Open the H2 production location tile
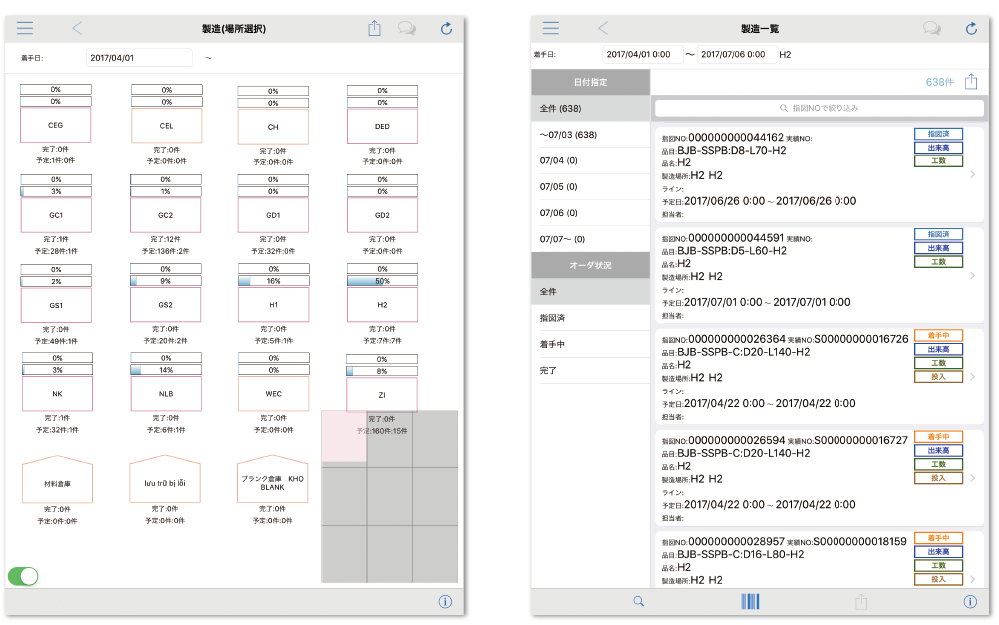Screen dimensions: 999x625 tap(382, 304)
